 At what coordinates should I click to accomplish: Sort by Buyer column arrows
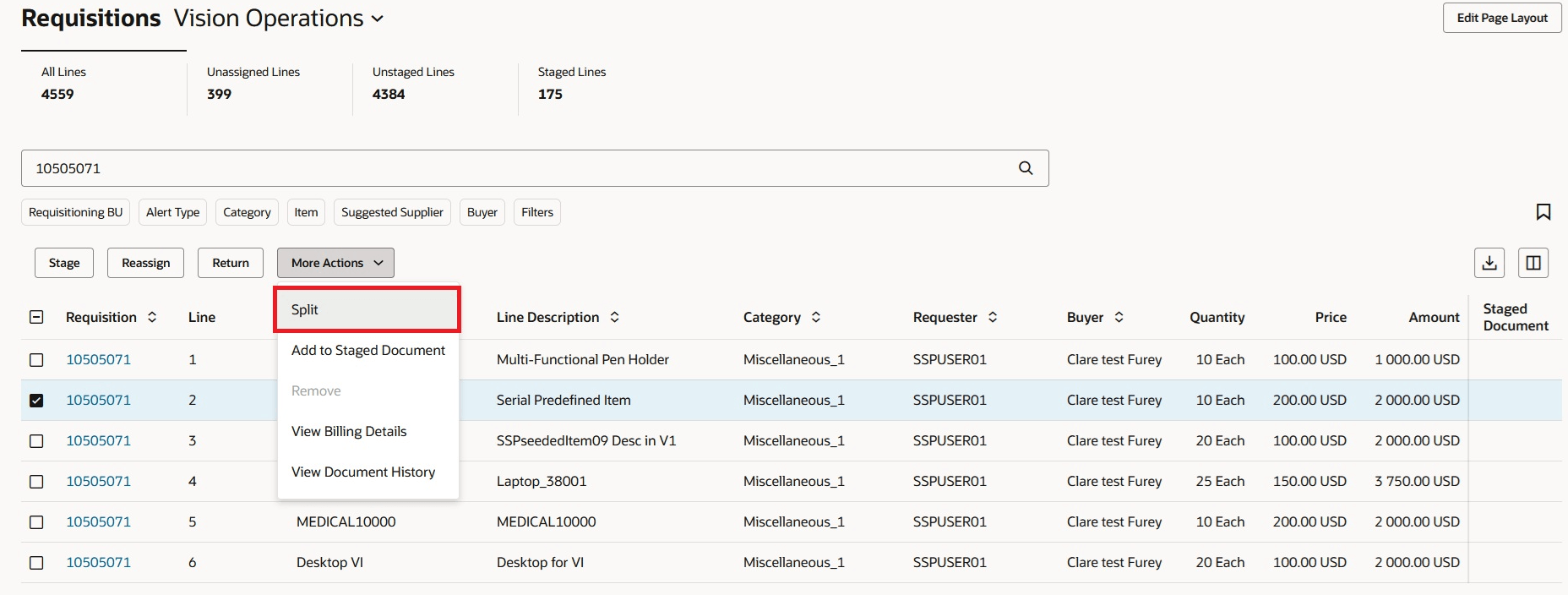tap(1119, 317)
